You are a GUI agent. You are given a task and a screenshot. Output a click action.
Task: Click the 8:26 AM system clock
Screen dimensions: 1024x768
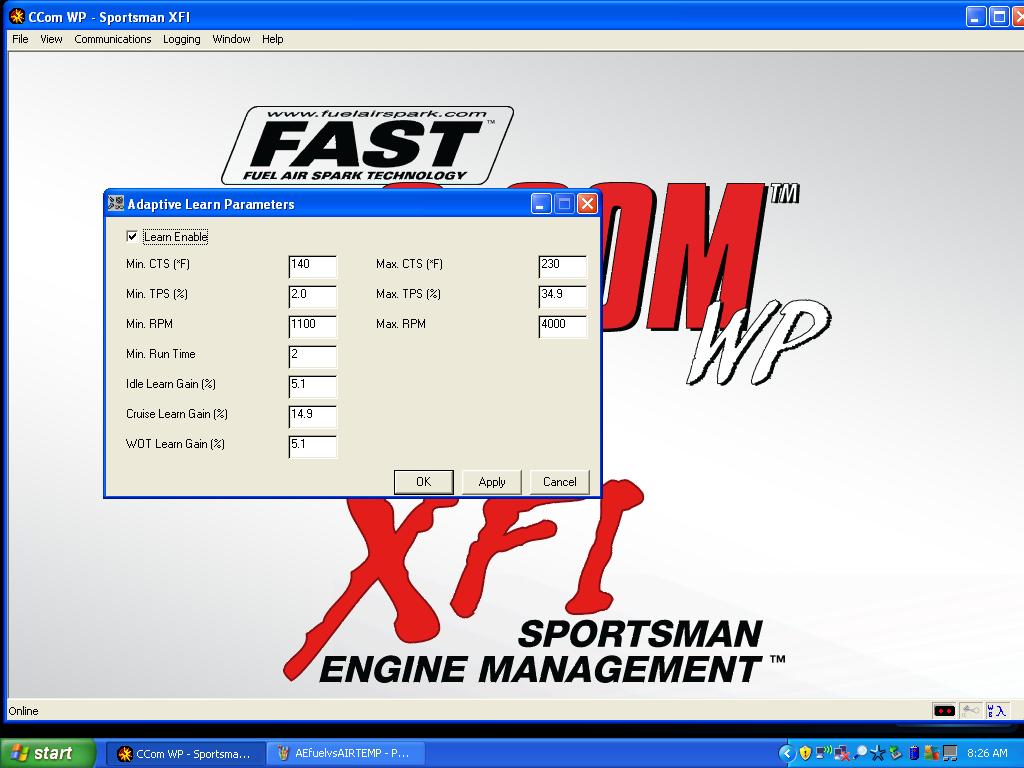pyautogui.click(x=987, y=753)
